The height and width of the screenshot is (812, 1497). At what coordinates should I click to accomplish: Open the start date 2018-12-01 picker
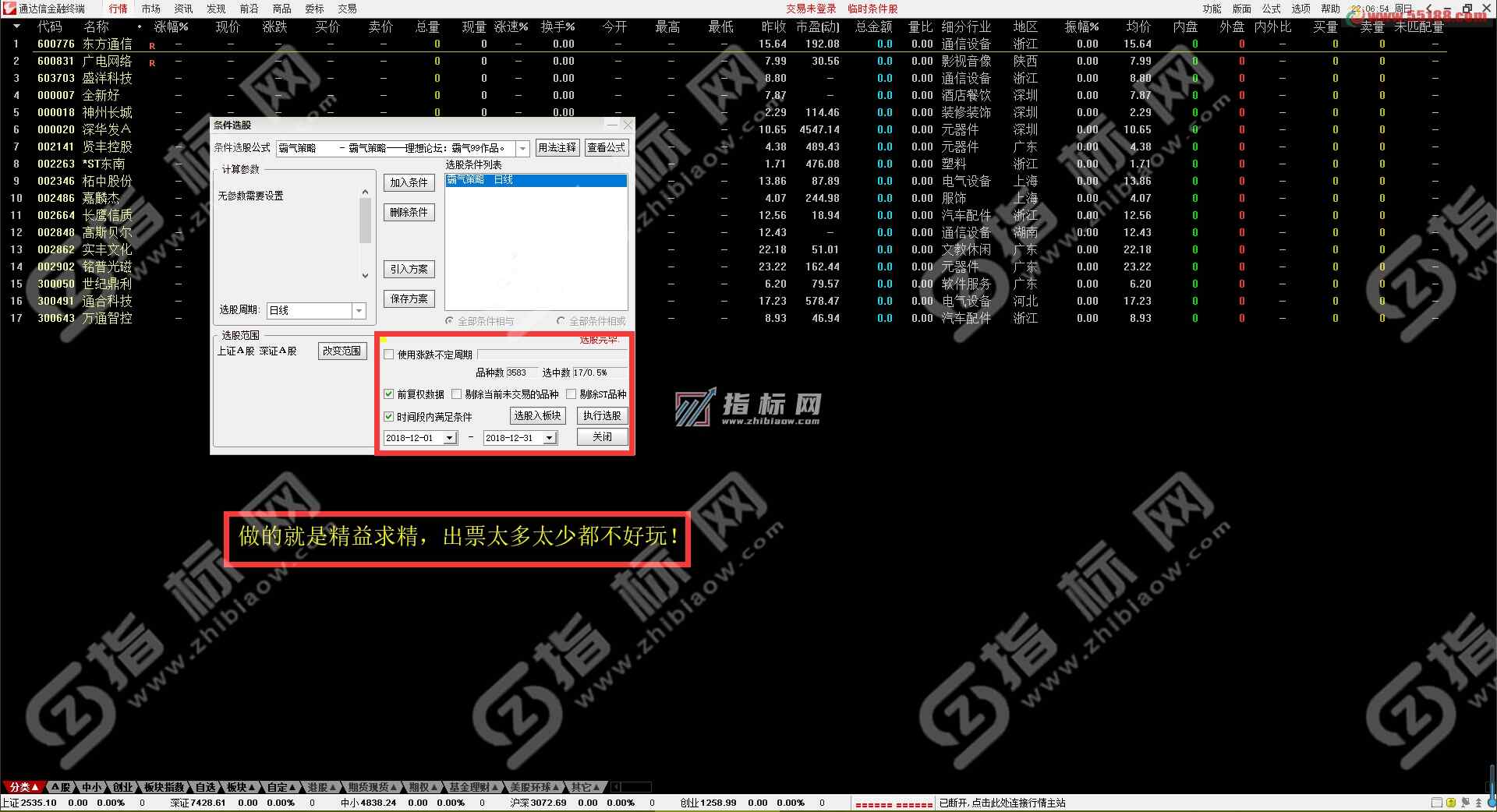[x=450, y=438]
